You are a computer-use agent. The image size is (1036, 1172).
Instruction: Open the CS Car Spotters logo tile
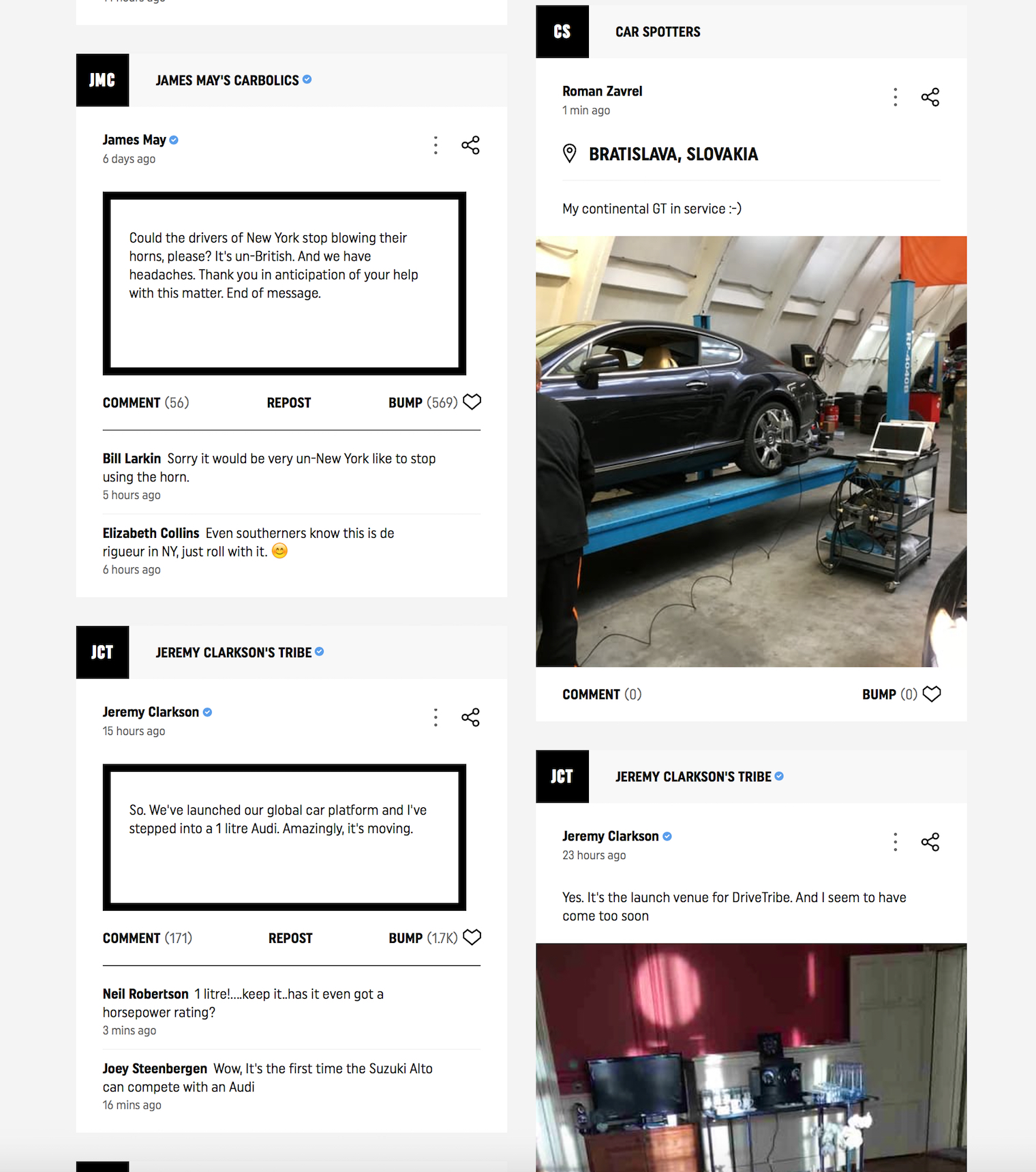pos(562,31)
